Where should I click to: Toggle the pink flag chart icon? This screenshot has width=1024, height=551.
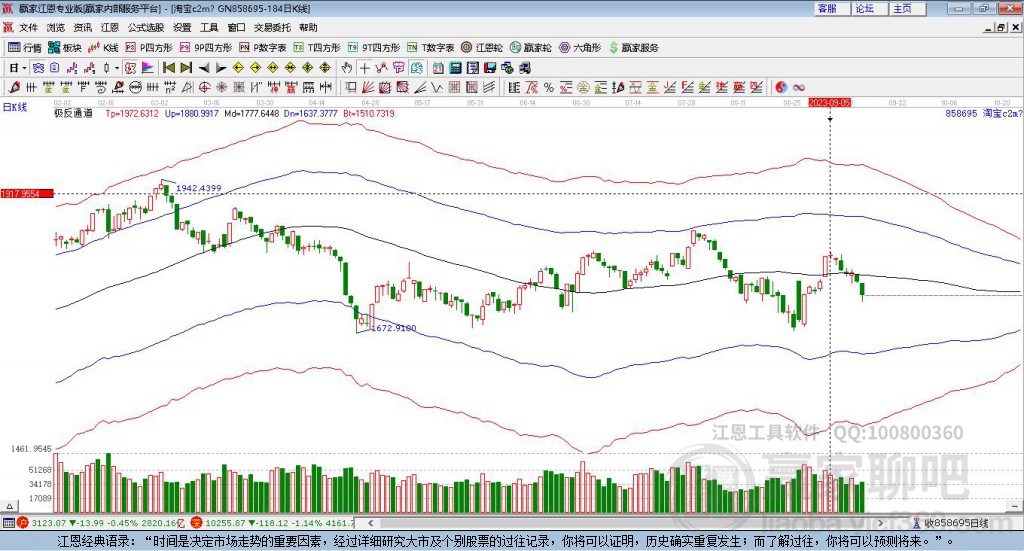pyautogui.click(x=148, y=68)
